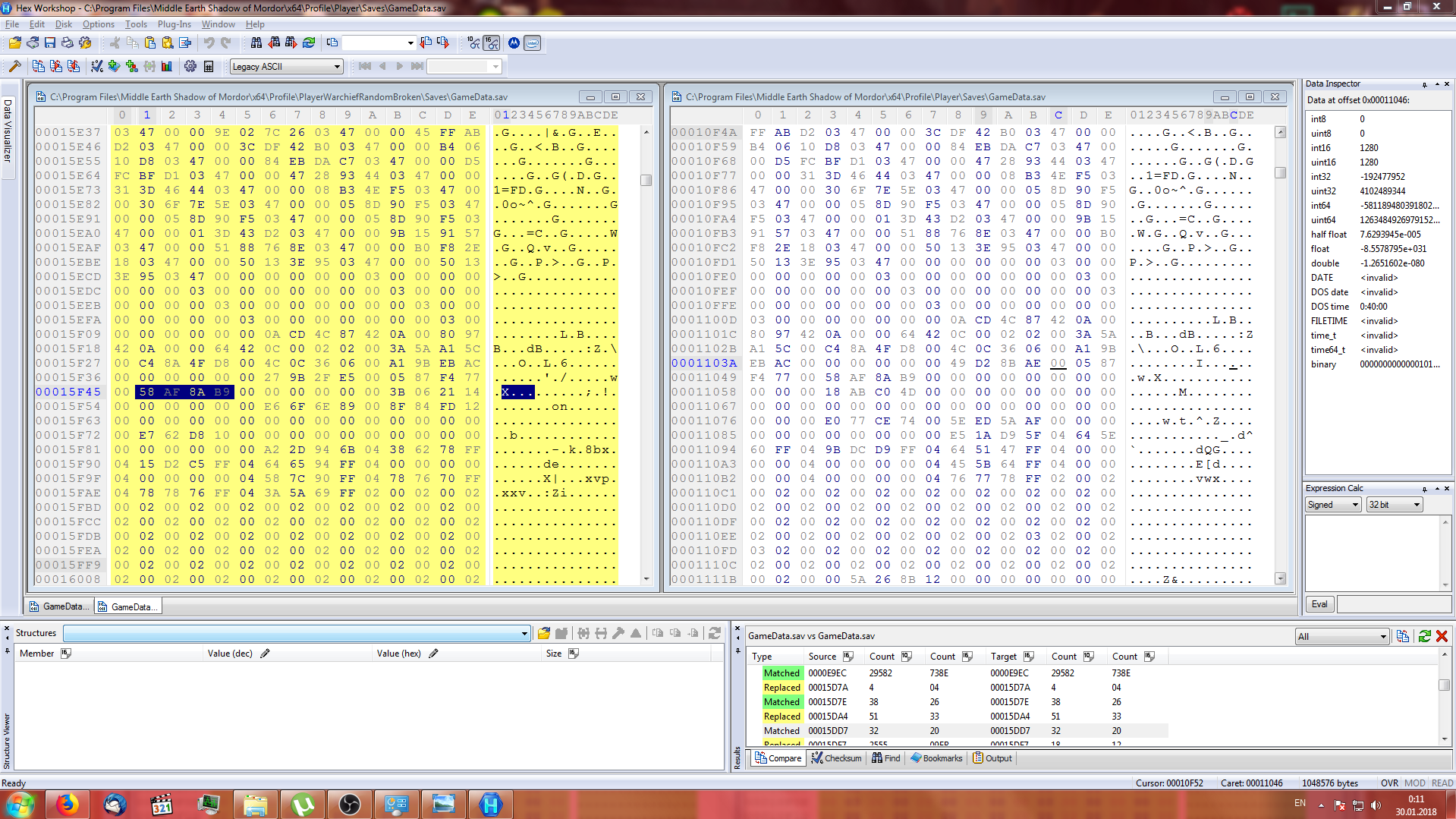Toggle hex display on Target column header
Screen dimensions: 1456x819
1029,657
